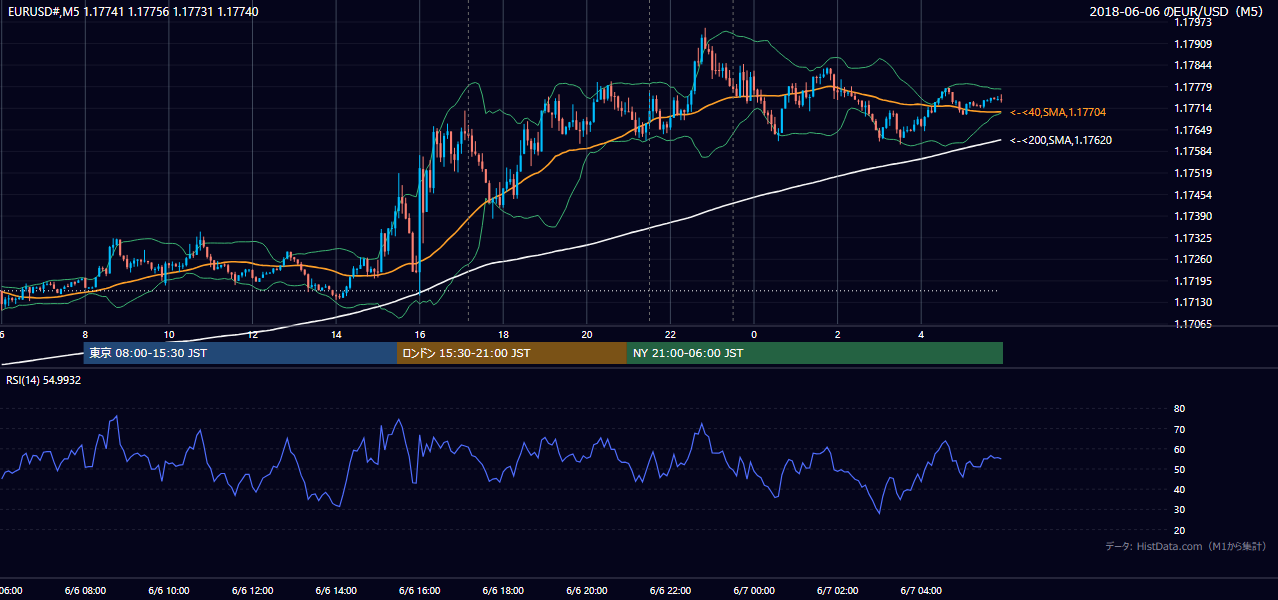
Task: Click price level 1.17260 on the axis
Action: coord(1192,259)
